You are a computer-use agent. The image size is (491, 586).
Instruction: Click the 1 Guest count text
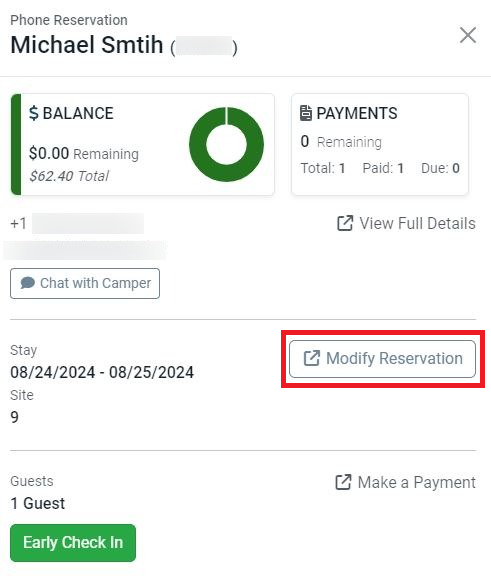click(38, 503)
